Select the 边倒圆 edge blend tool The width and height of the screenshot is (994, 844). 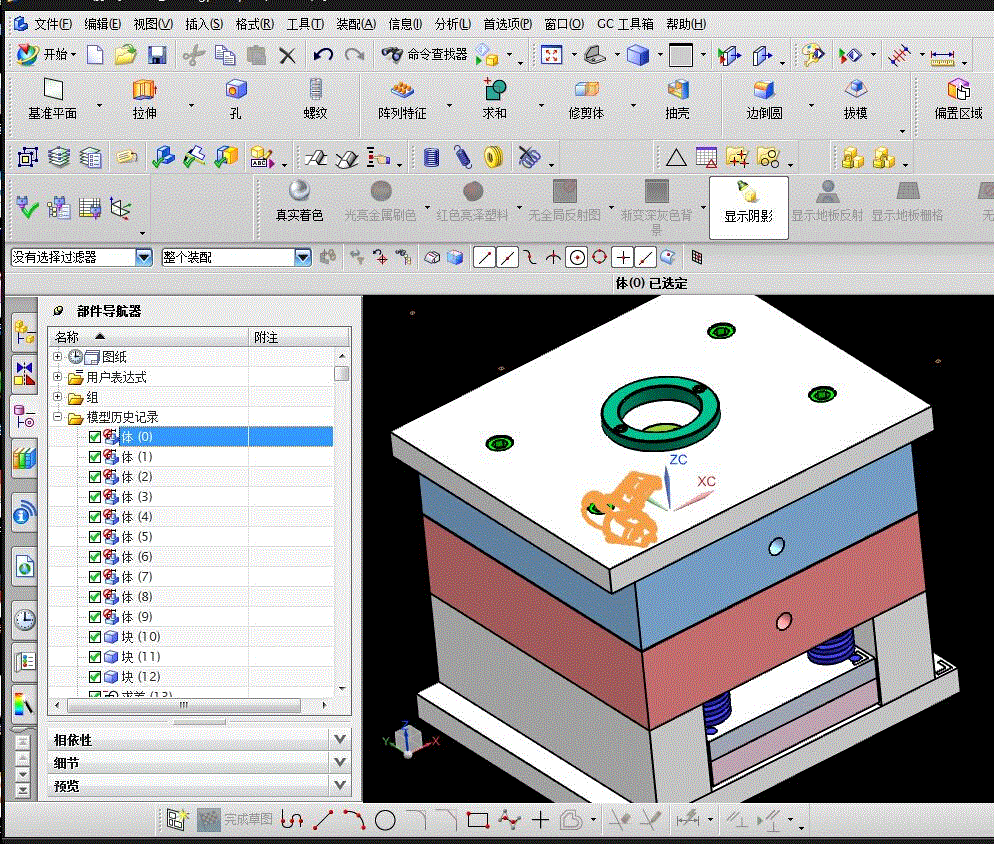click(764, 100)
